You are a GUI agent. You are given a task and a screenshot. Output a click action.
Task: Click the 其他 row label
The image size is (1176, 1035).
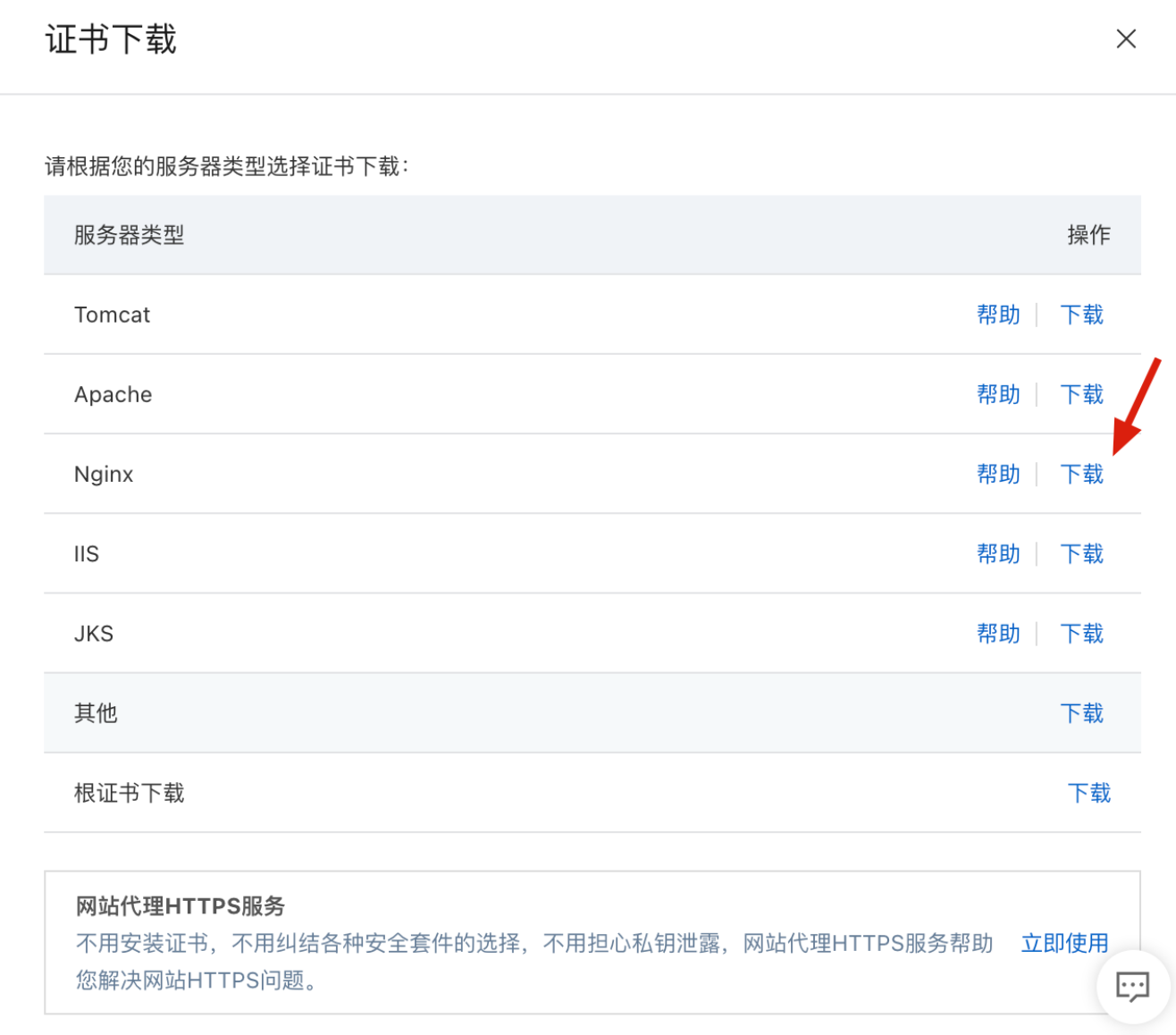tap(96, 713)
